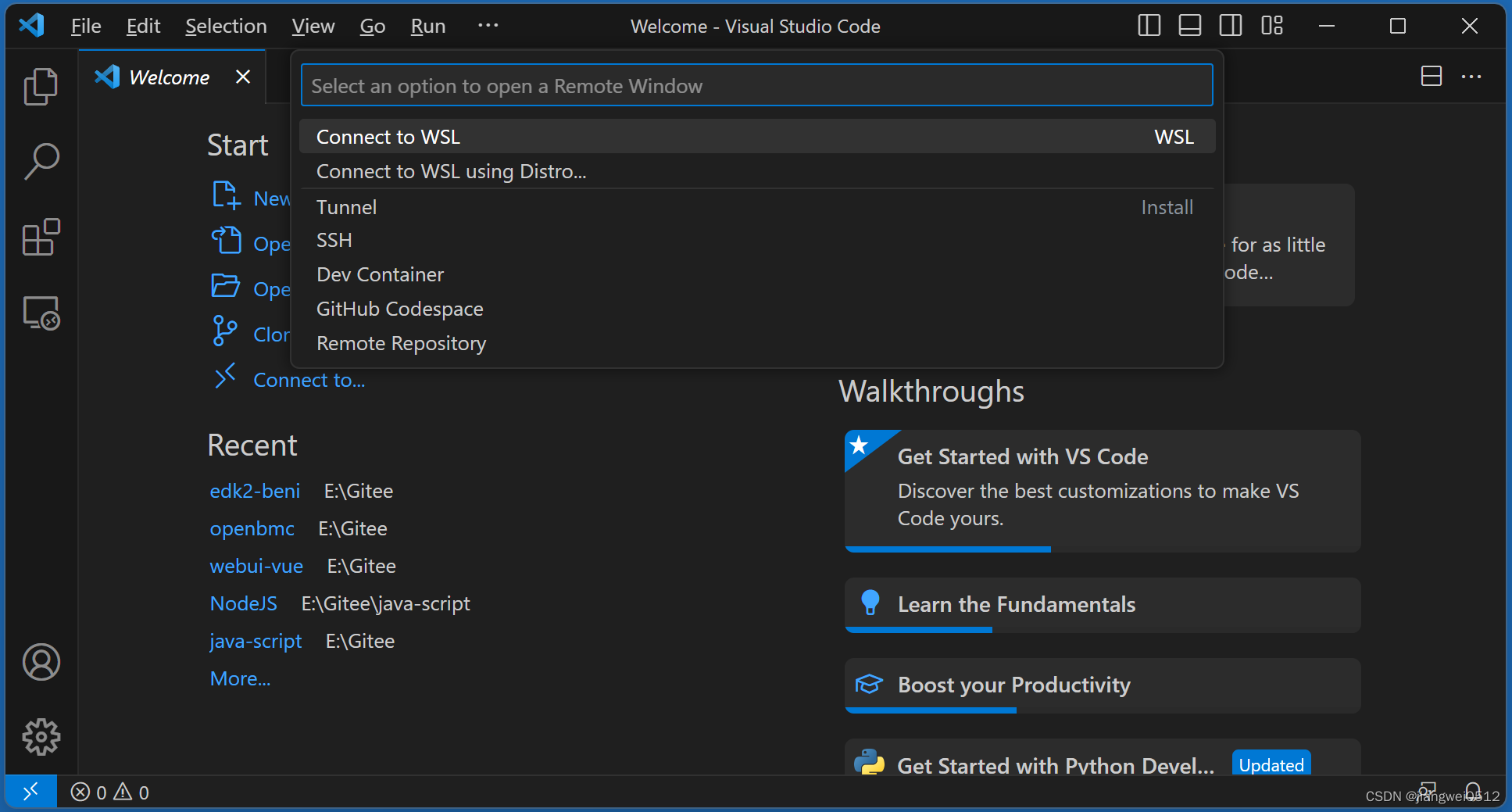Click the Connect to link
1512x812 pixels.
coord(309,380)
